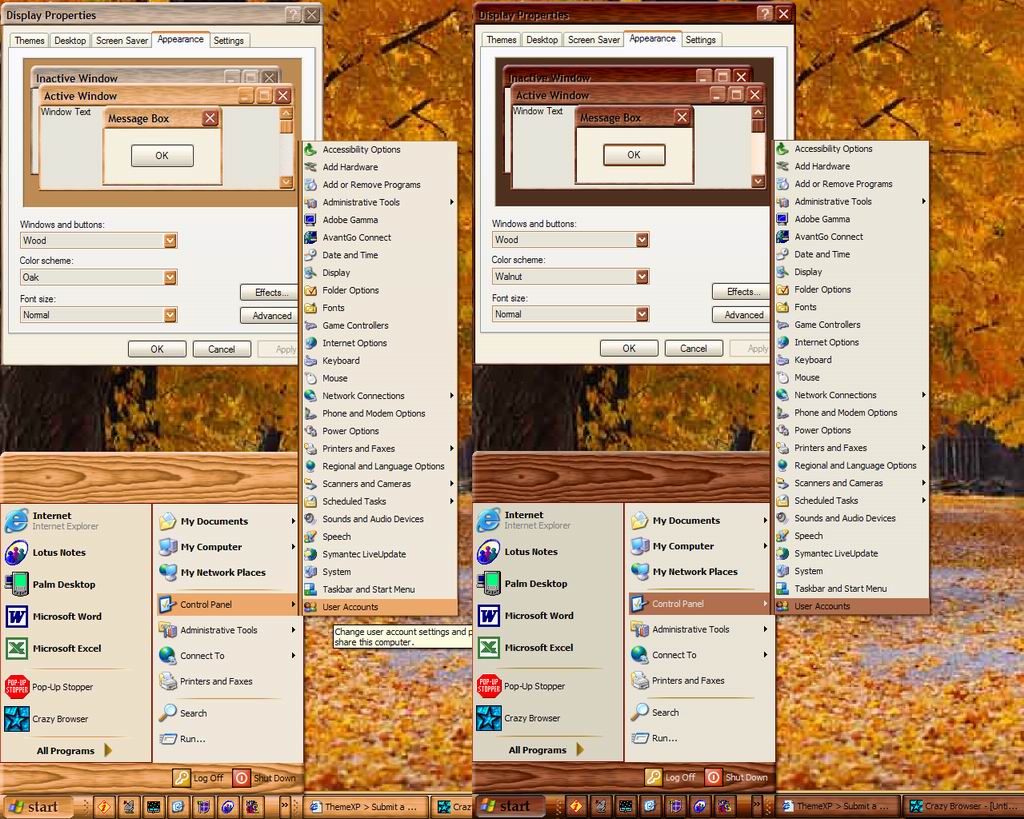Click the Effects button in Oak-themed dialog
This screenshot has height=819, width=1024.
coord(271,292)
